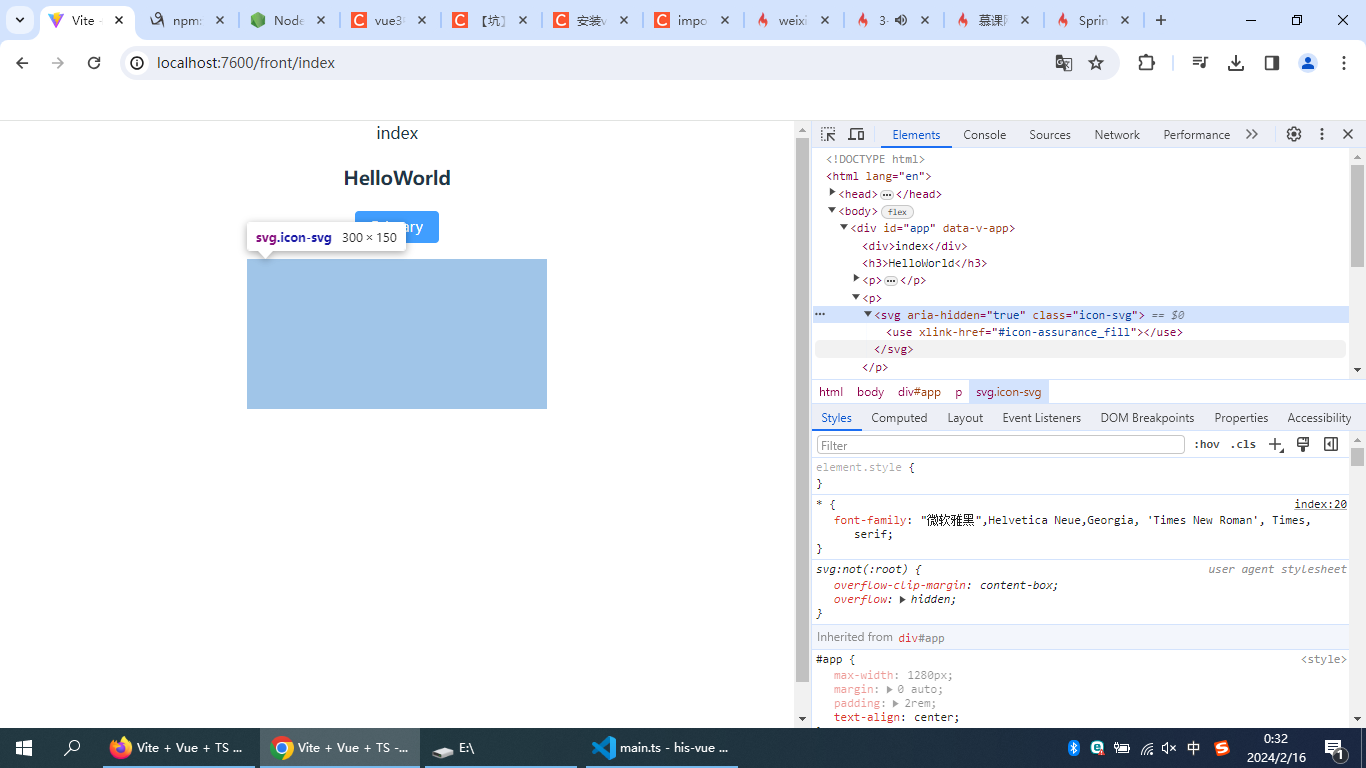
Task: Expand the overflow hidden shorthand triangle
Action: click(x=903, y=599)
